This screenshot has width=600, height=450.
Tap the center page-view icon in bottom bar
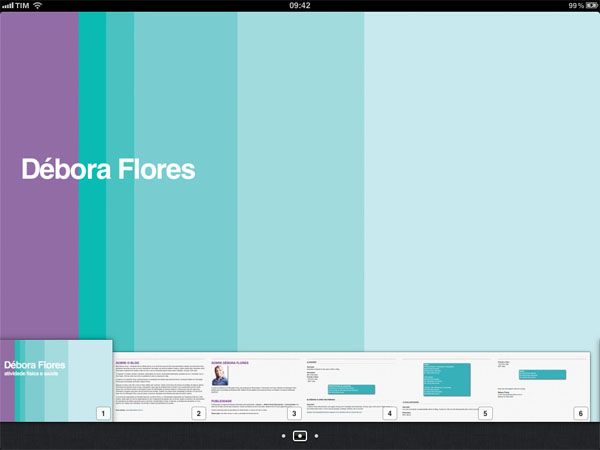299,436
